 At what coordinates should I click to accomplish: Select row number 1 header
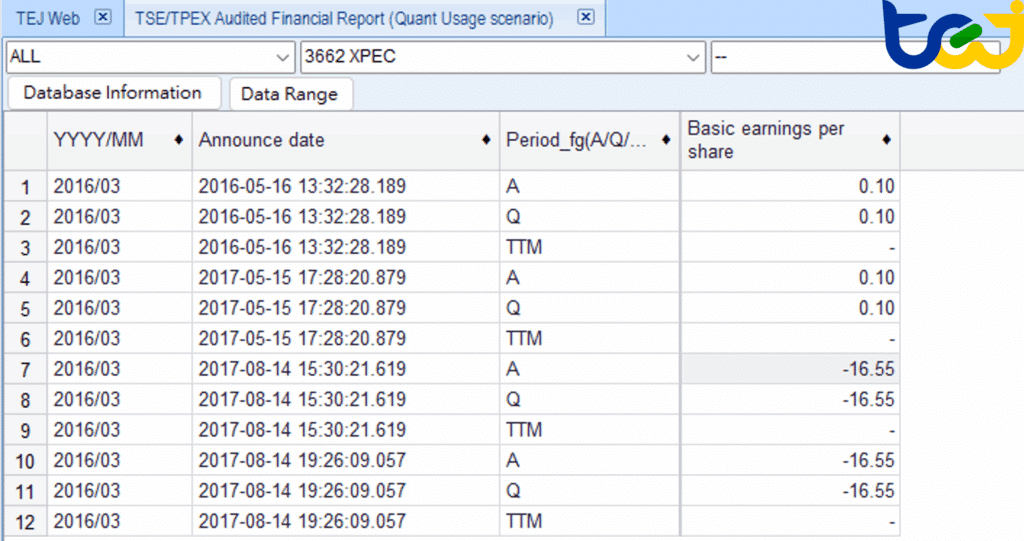tap(26, 186)
